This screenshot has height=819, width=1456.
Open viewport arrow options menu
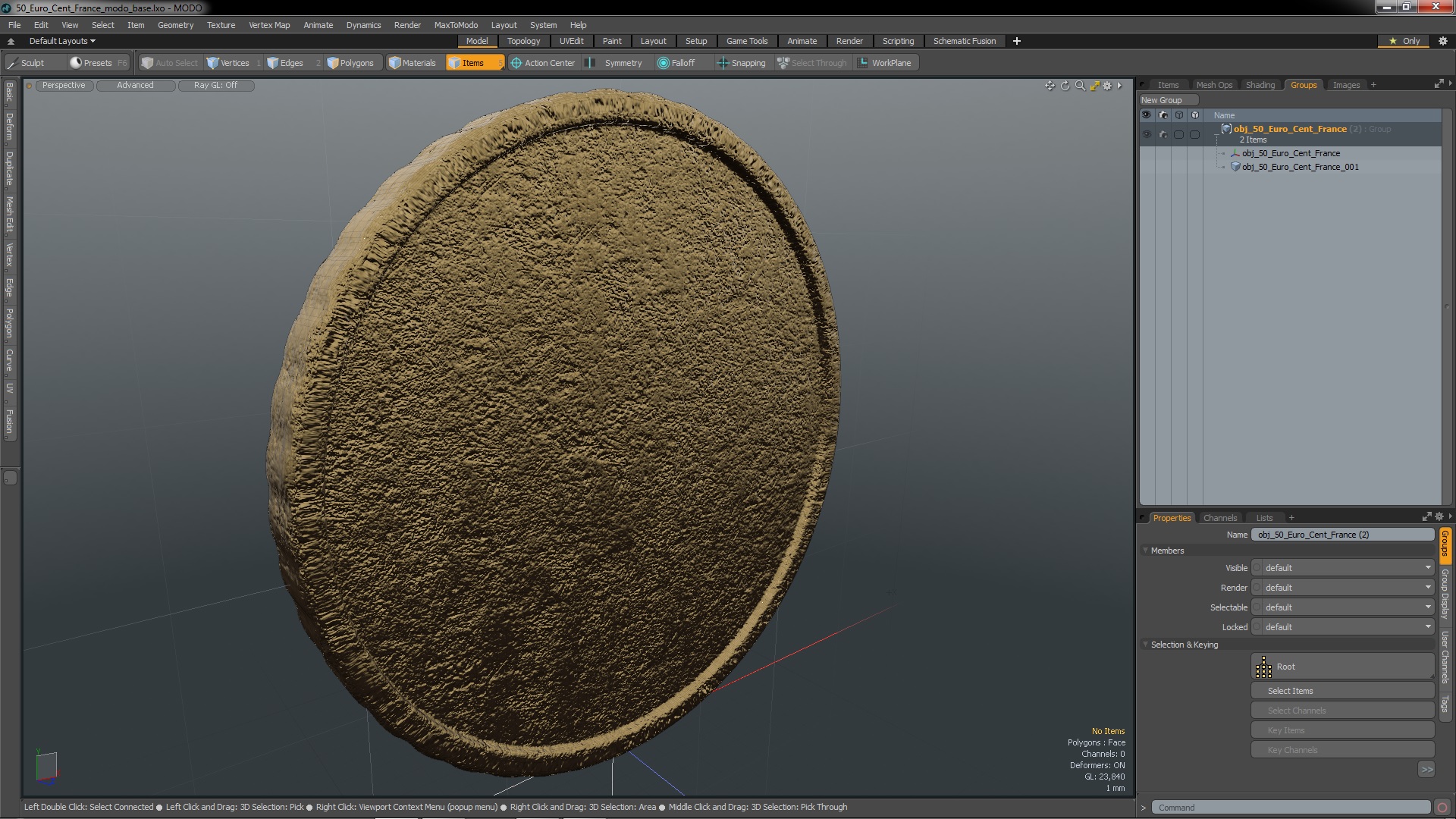1119,86
